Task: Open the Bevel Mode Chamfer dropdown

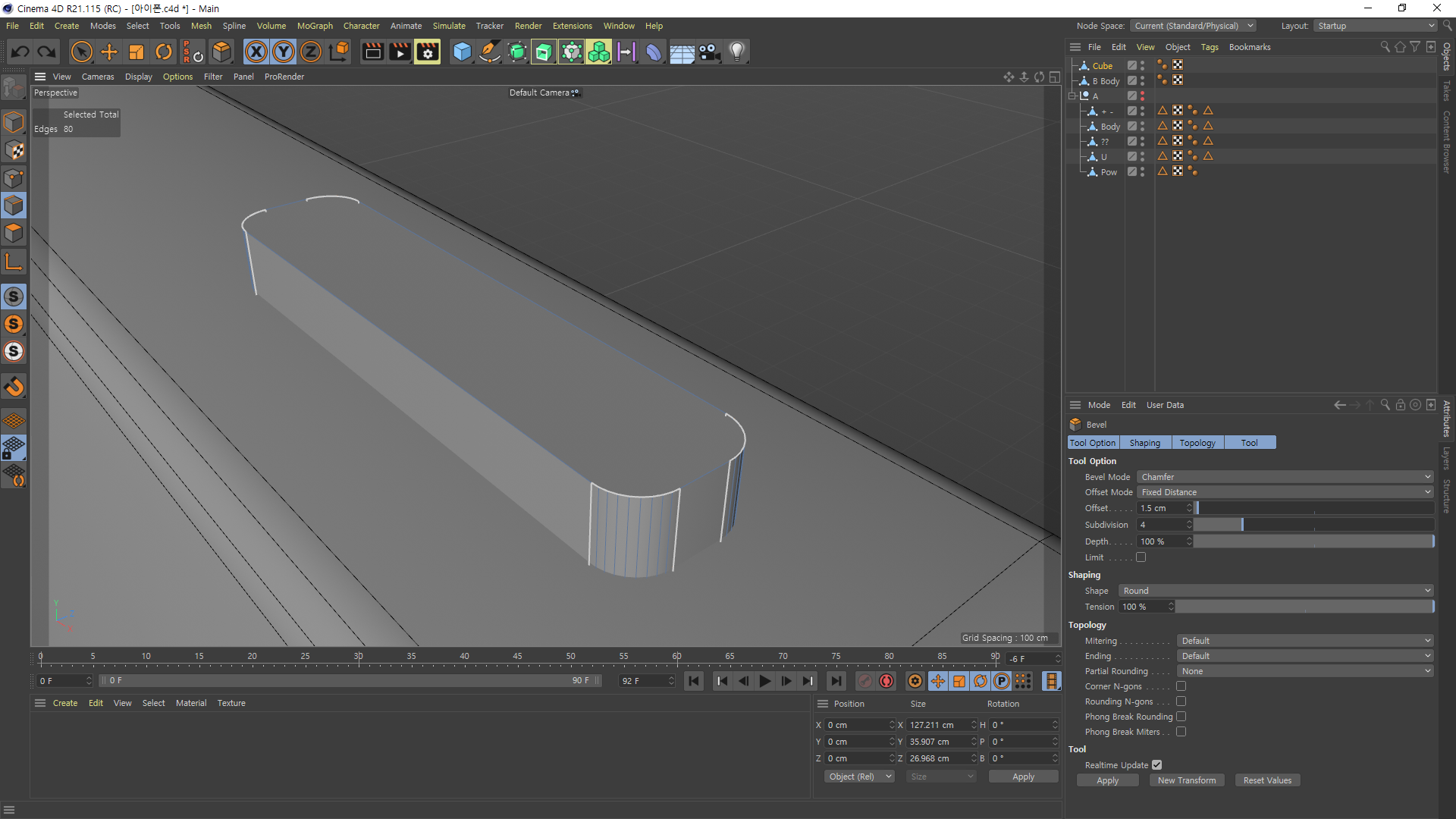Action: tap(1285, 477)
